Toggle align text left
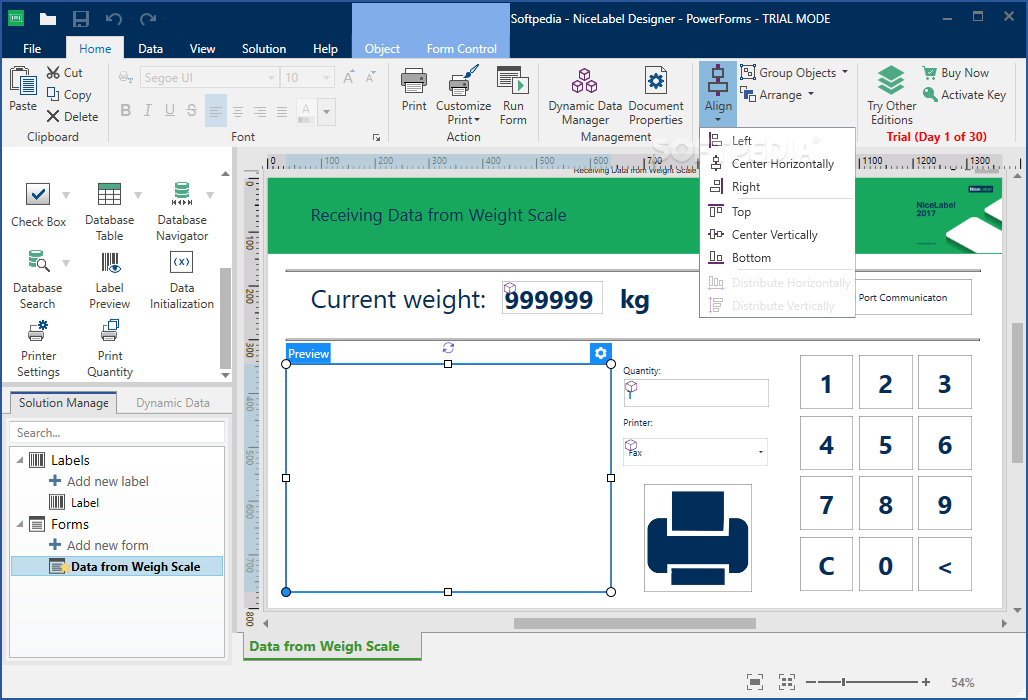This screenshot has height=700, width=1028. 216,111
